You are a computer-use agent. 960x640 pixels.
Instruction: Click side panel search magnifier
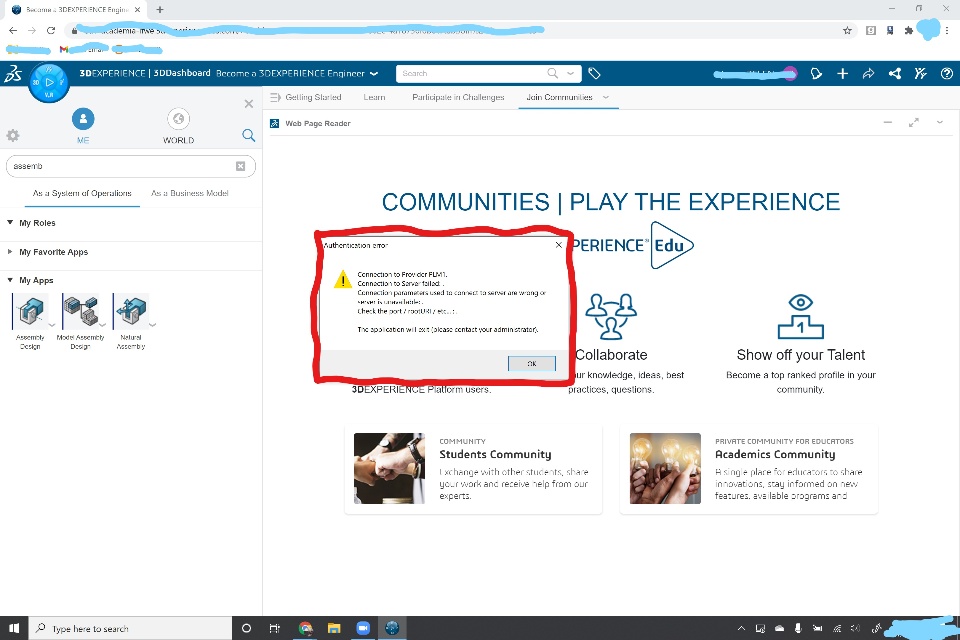click(248, 135)
